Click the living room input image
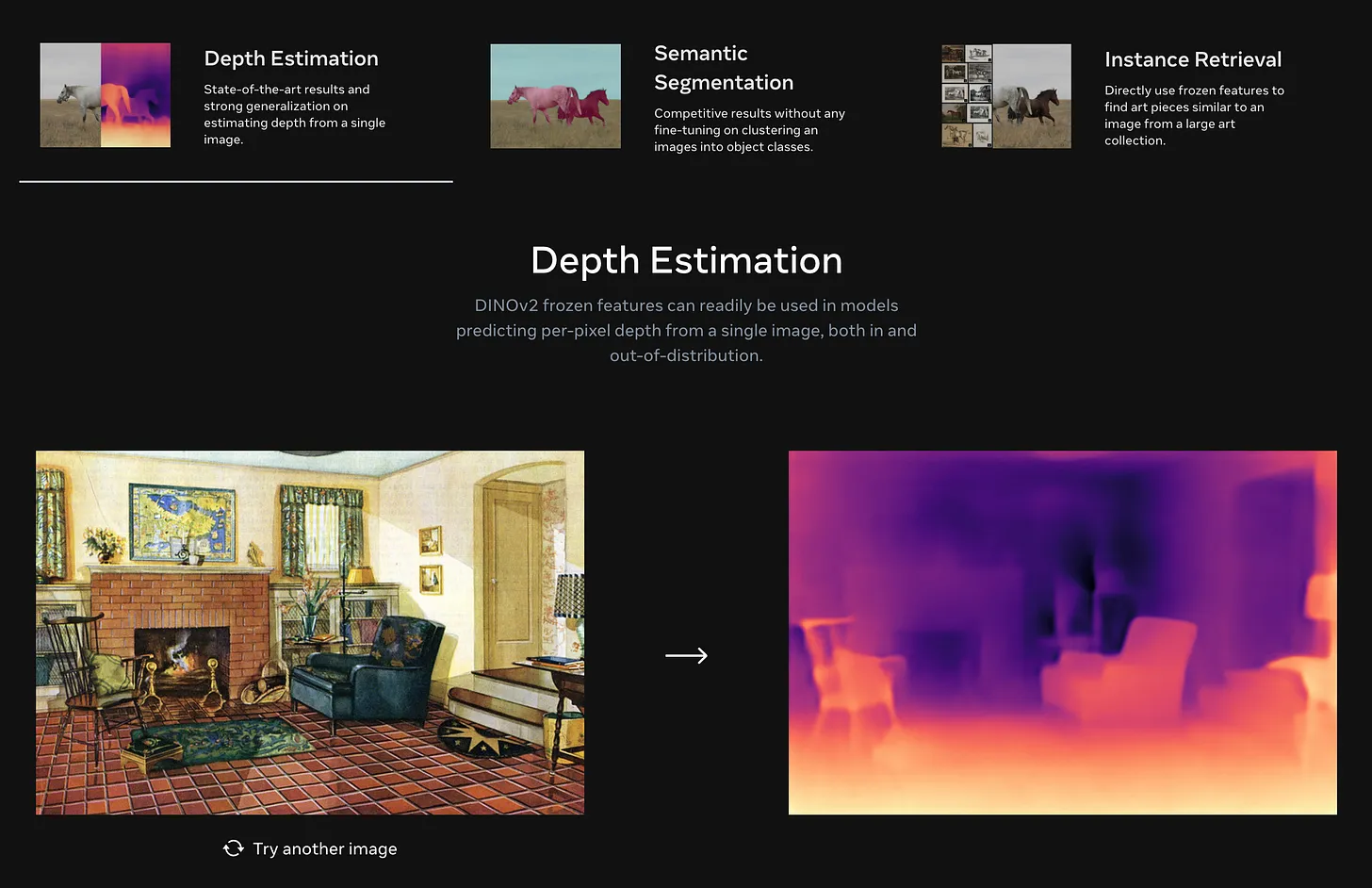The image size is (1372, 888). click(310, 632)
